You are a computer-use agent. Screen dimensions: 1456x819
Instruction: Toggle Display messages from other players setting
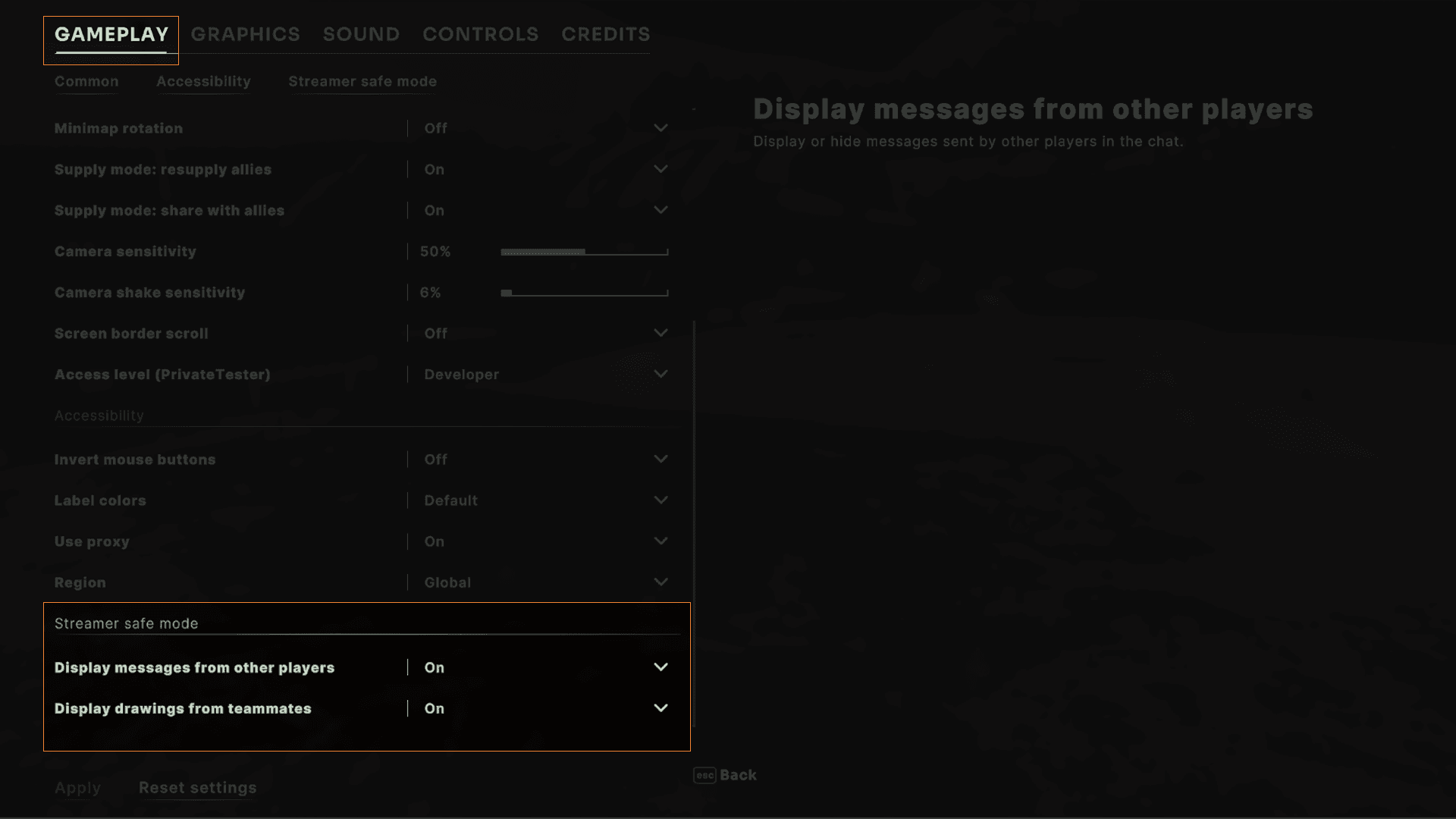[x=661, y=667]
